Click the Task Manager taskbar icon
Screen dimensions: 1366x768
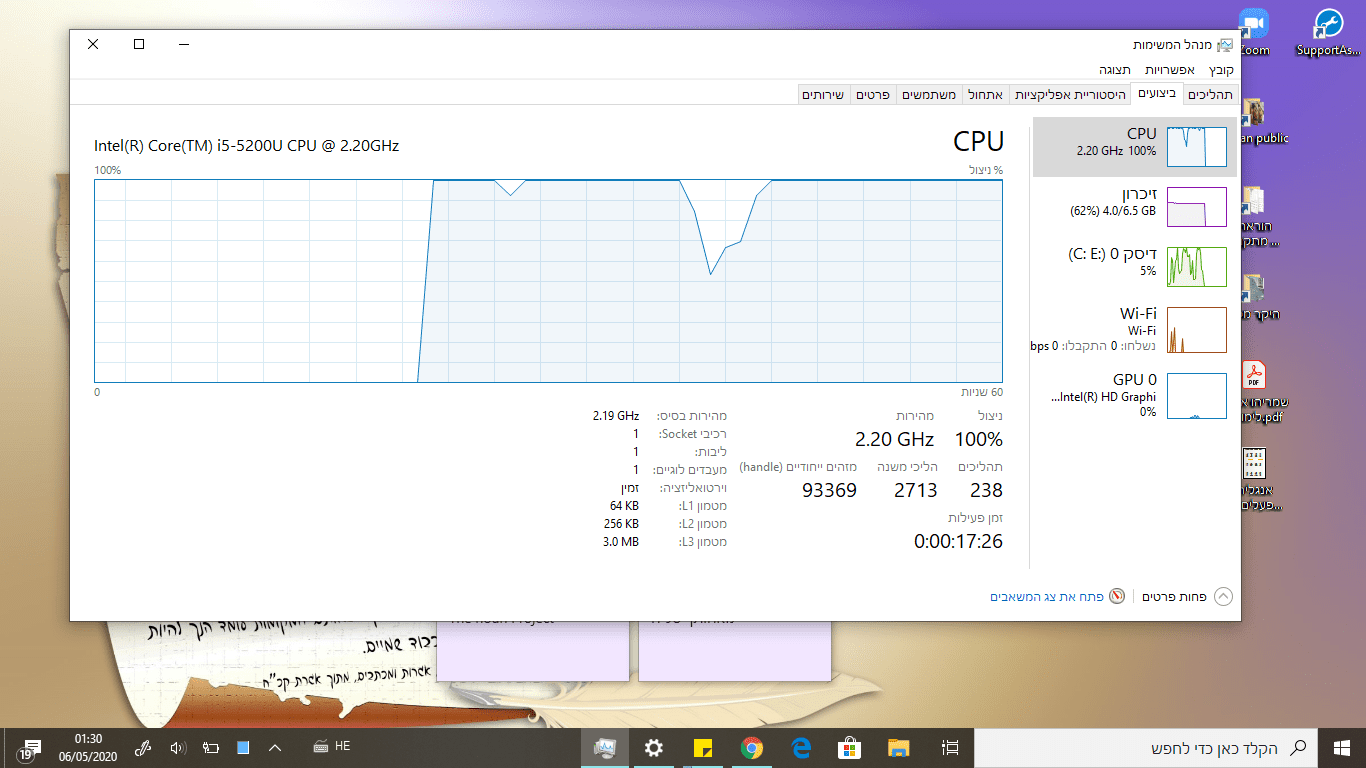pos(605,747)
